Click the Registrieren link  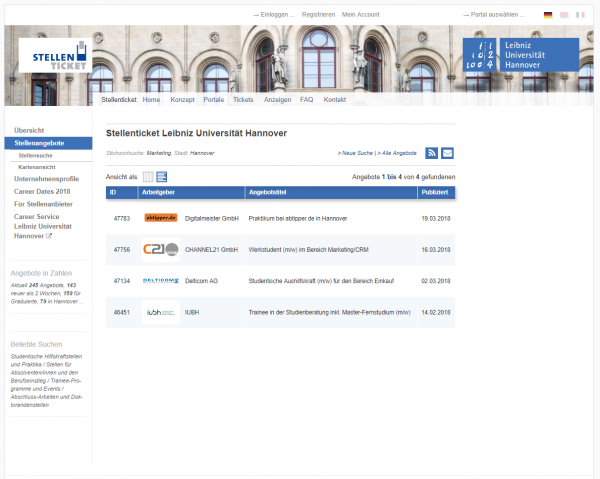click(318, 15)
